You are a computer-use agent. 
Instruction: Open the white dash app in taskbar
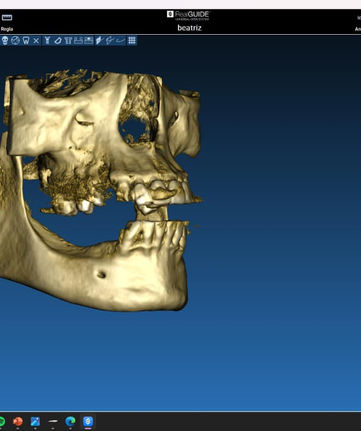click(x=53, y=422)
